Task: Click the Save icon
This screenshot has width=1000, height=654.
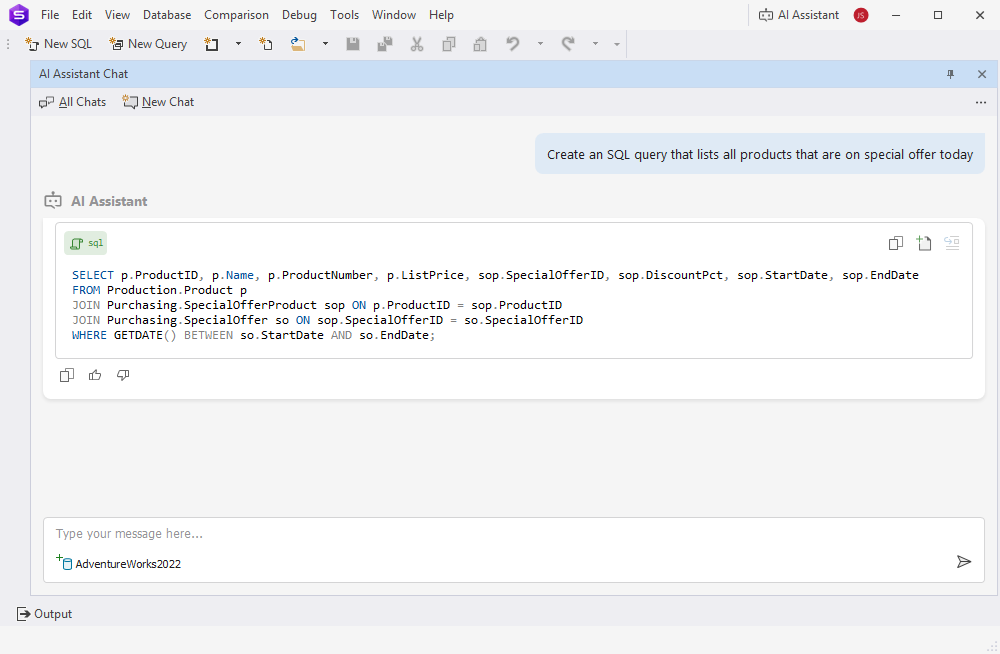Action: [353, 44]
